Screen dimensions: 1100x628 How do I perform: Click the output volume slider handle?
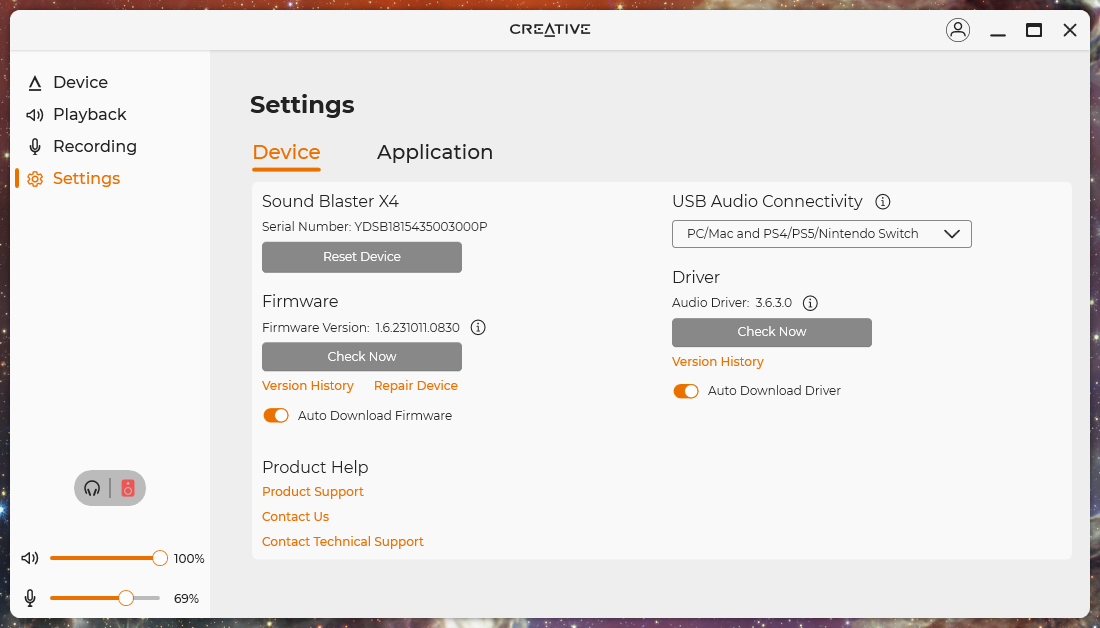coord(160,559)
